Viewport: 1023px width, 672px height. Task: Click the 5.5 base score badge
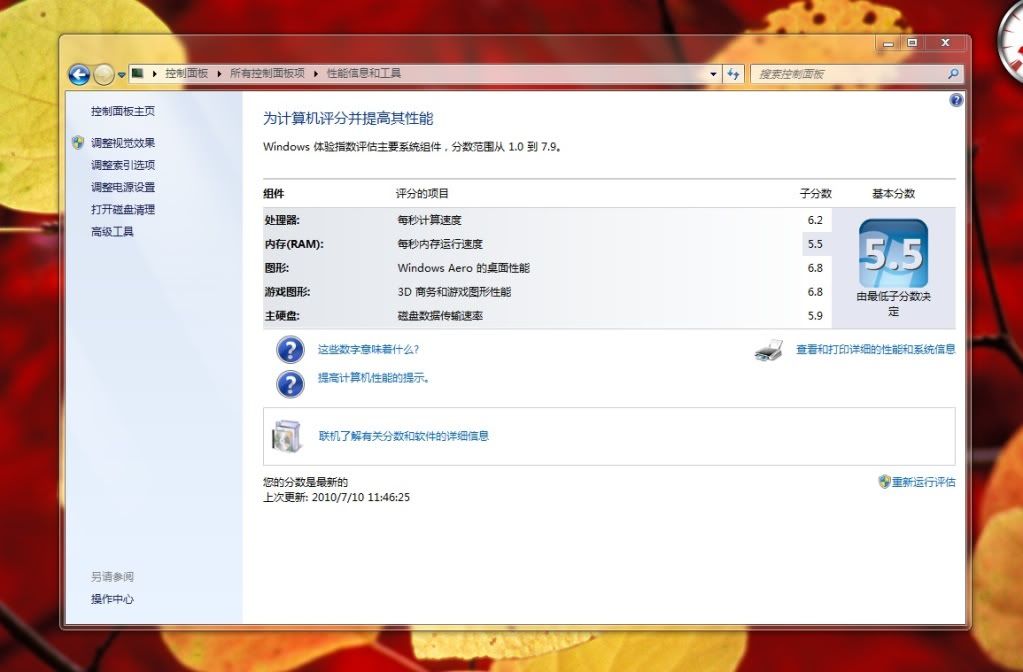[x=893, y=254]
